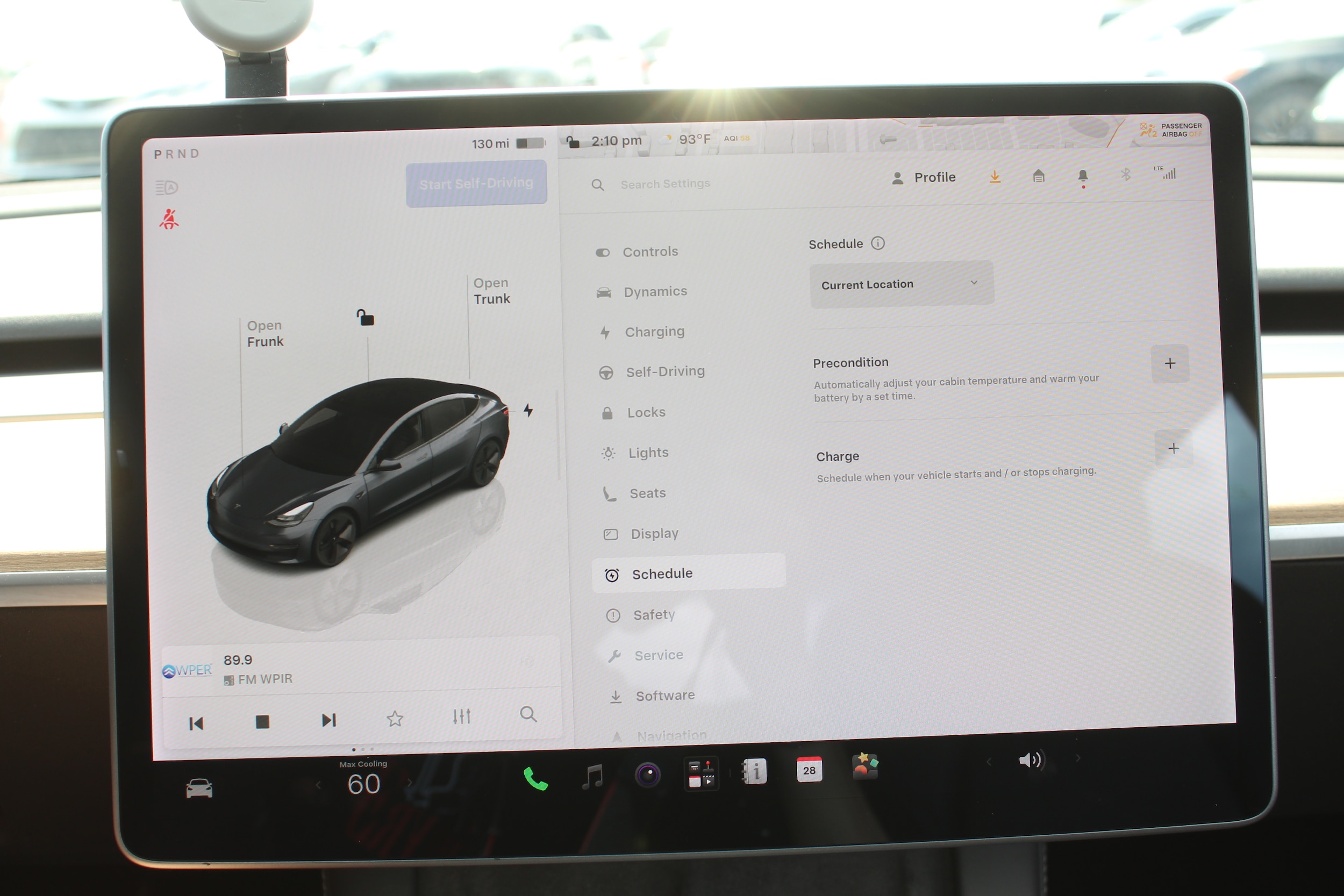
Task: Expand the Current Location dropdown
Action: click(901, 284)
